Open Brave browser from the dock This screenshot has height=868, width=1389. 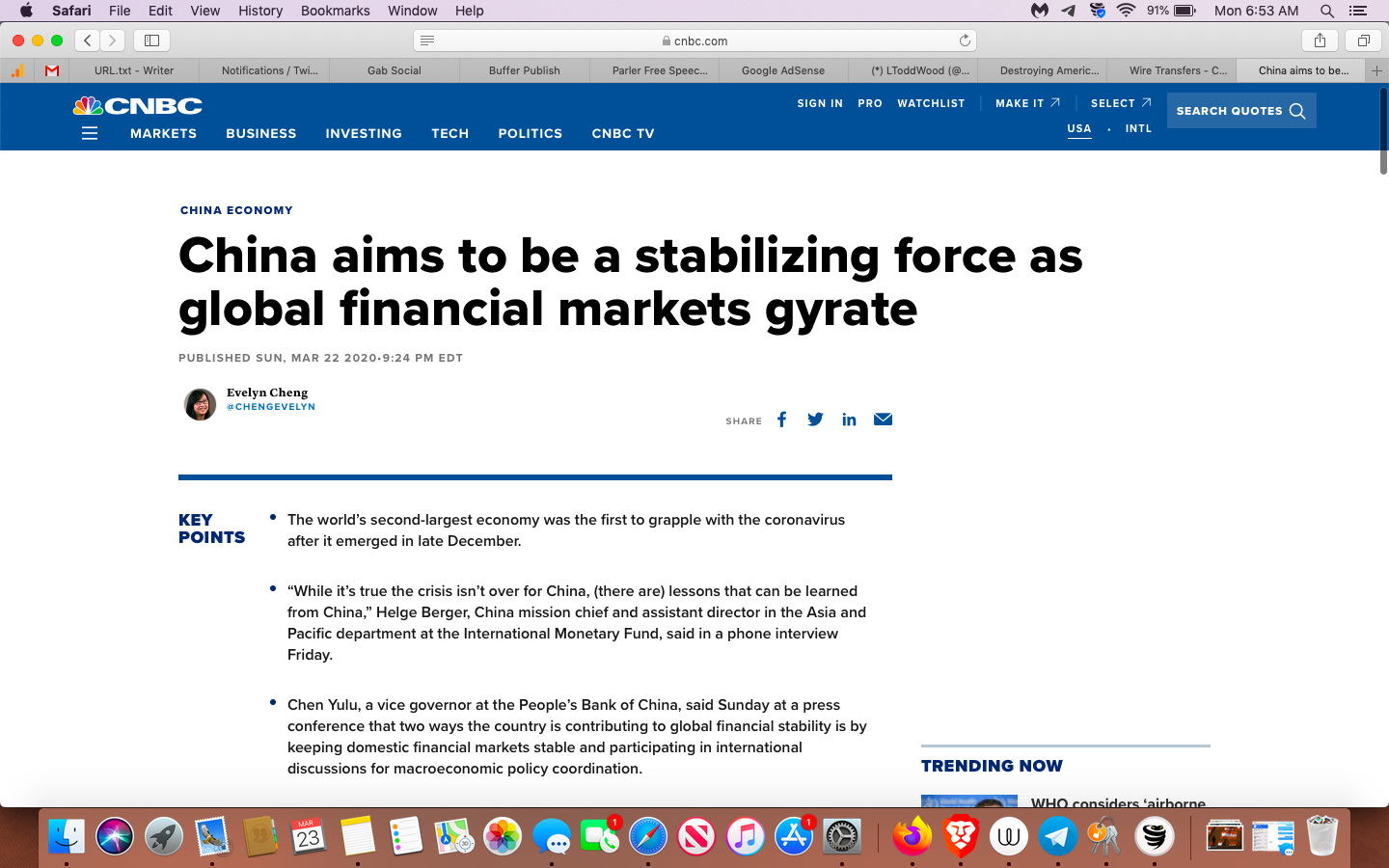coord(961,836)
